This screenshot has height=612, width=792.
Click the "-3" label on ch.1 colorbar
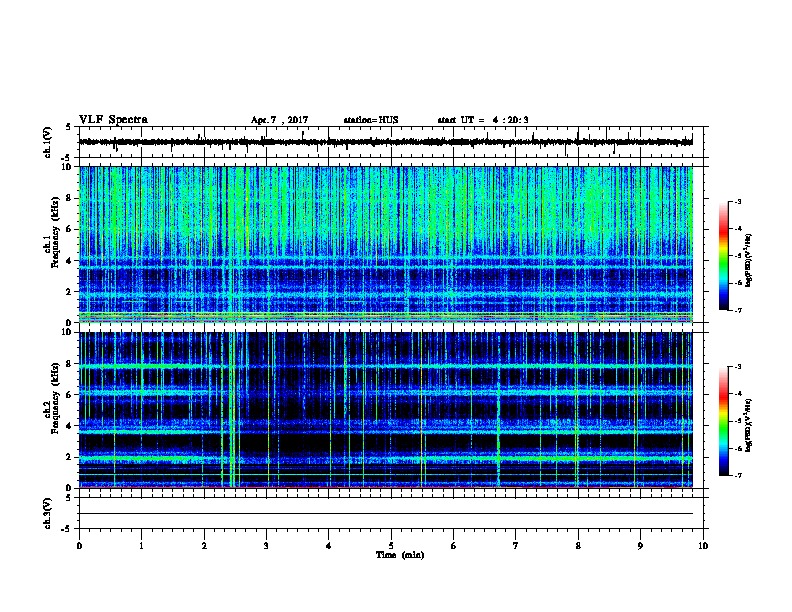pyautogui.click(x=737, y=201)
